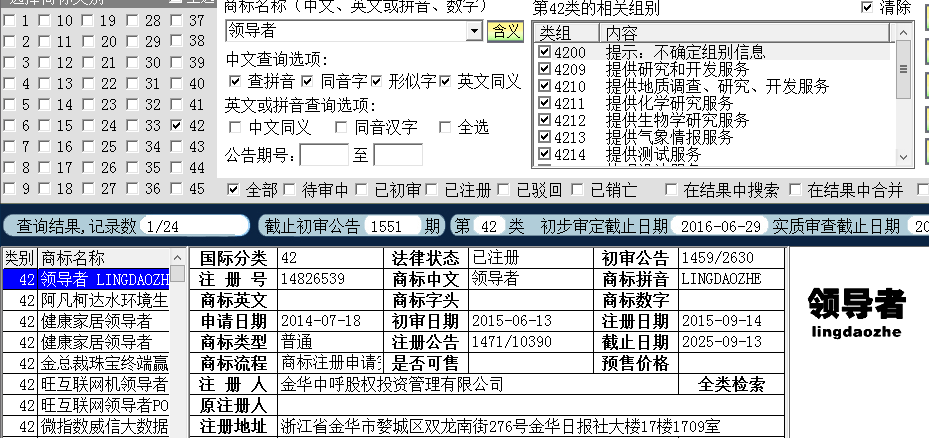Image resolution: width=929 pixels, height=438 pixels.
Task: Click the 1551 preliminary announcement issue field
Action: 393,226
